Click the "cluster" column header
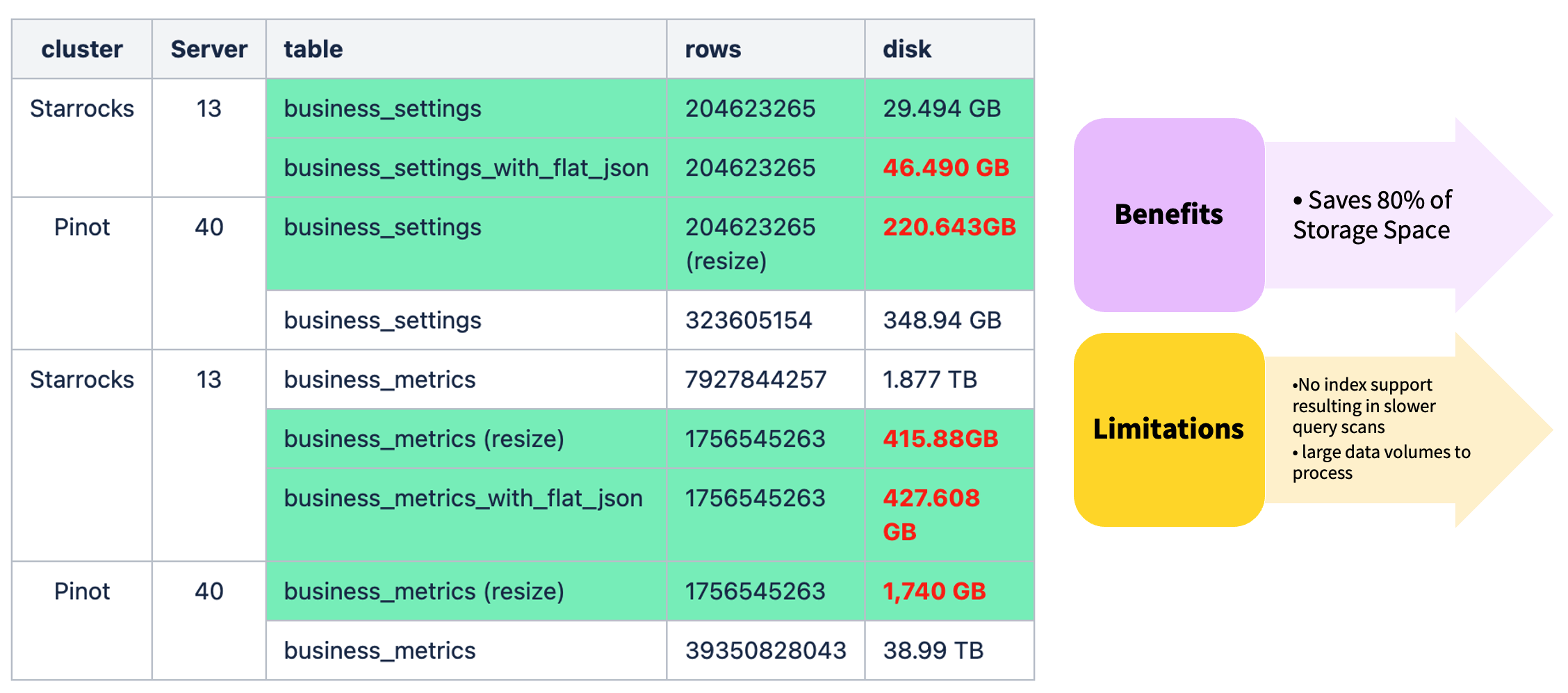The image size is (1568, 693). pyautogui.click(x=82, y=49)
